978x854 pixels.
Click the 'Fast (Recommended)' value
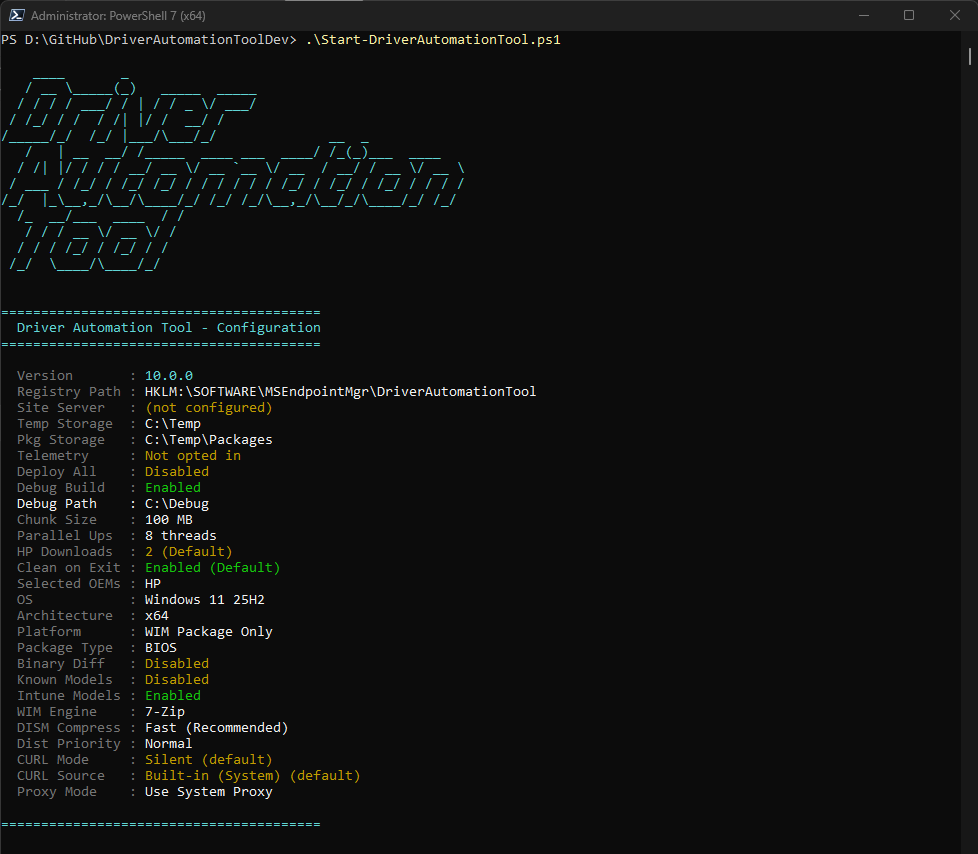(x=217, y=728)
